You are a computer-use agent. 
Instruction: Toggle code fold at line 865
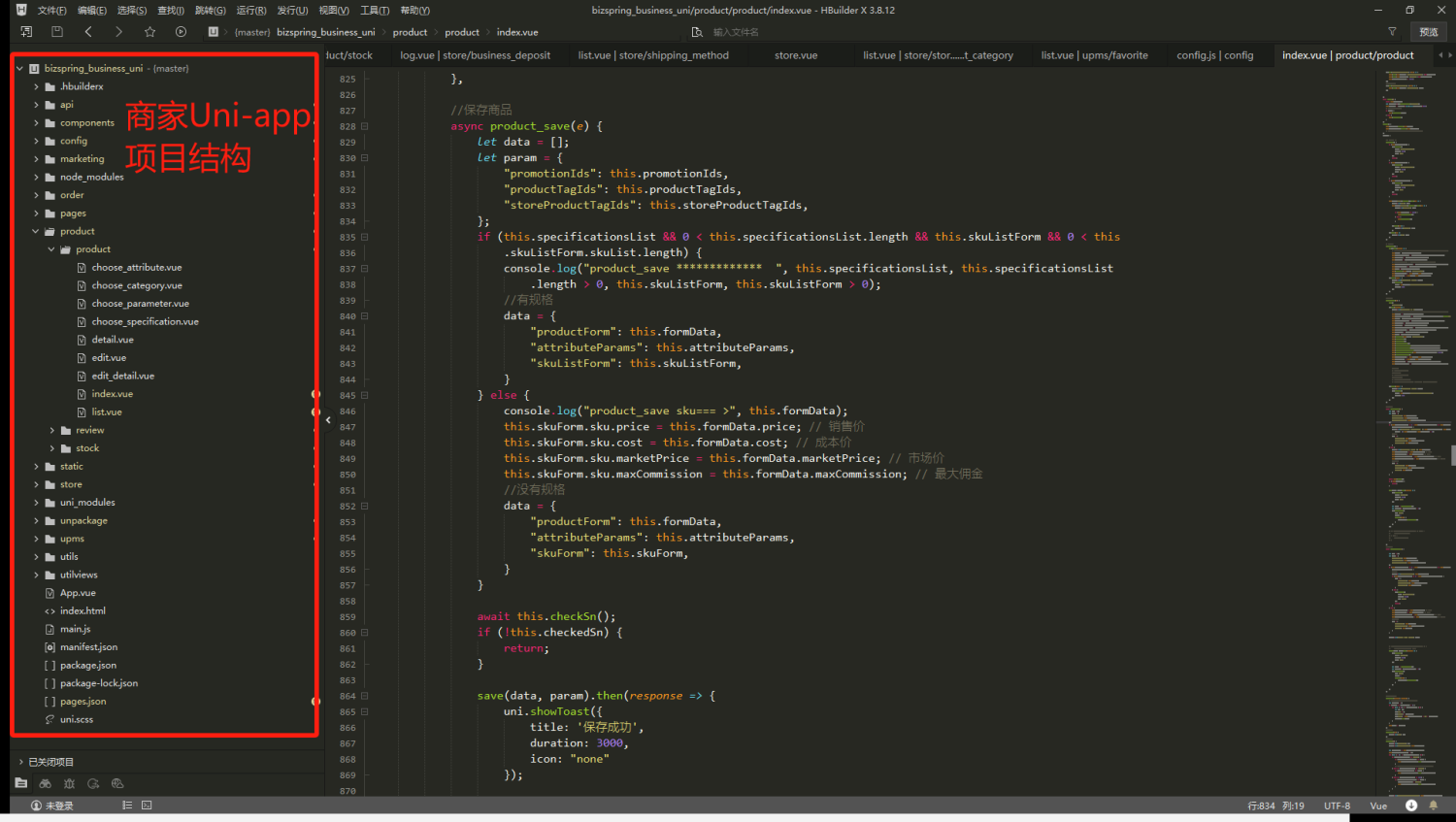pyautogui.click(x=365, y=711)
